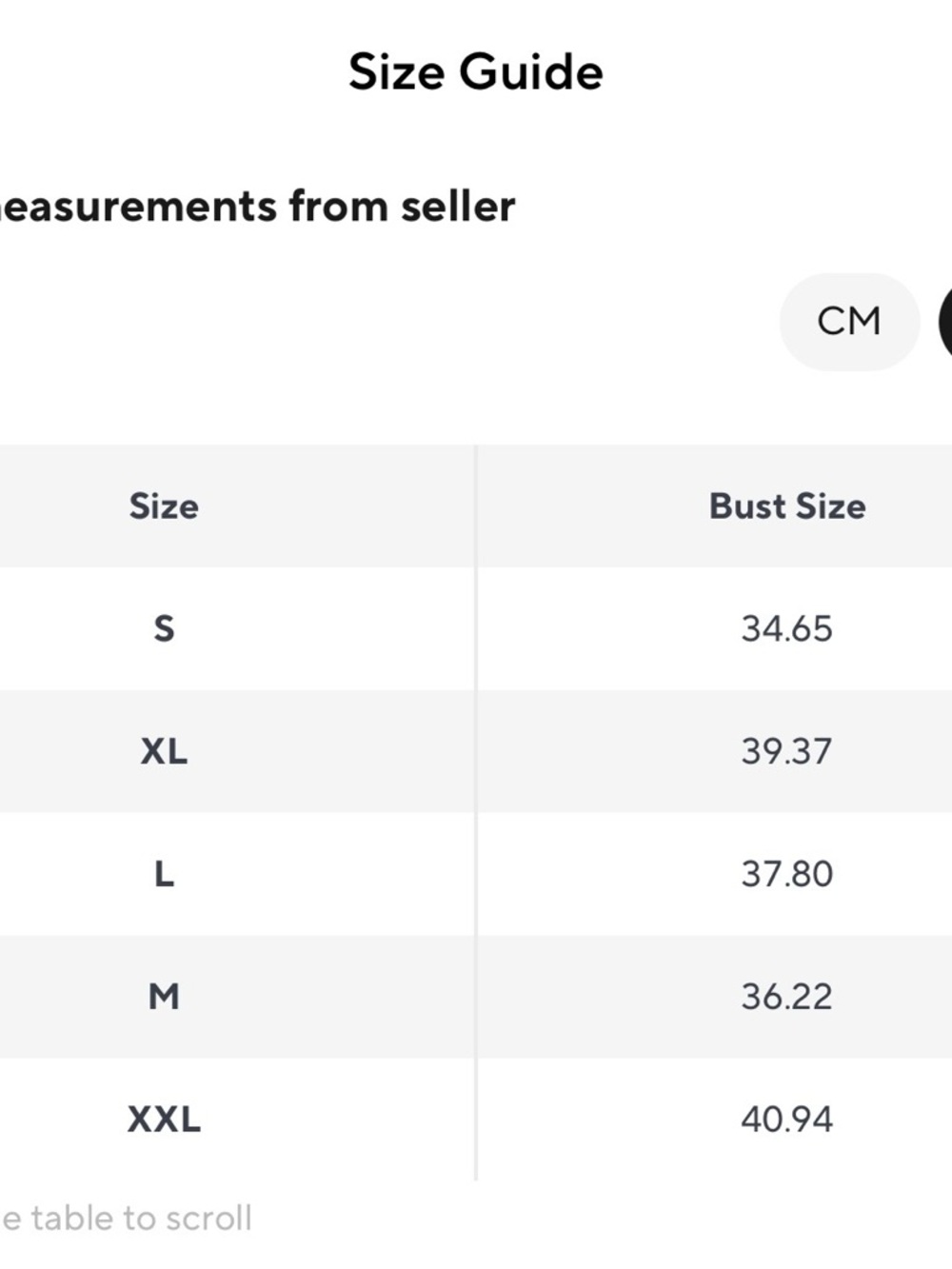The width and height of the screenshot is (952, 1269).
Task: Click the column divider beside XXL
Action: point(476,1120)
